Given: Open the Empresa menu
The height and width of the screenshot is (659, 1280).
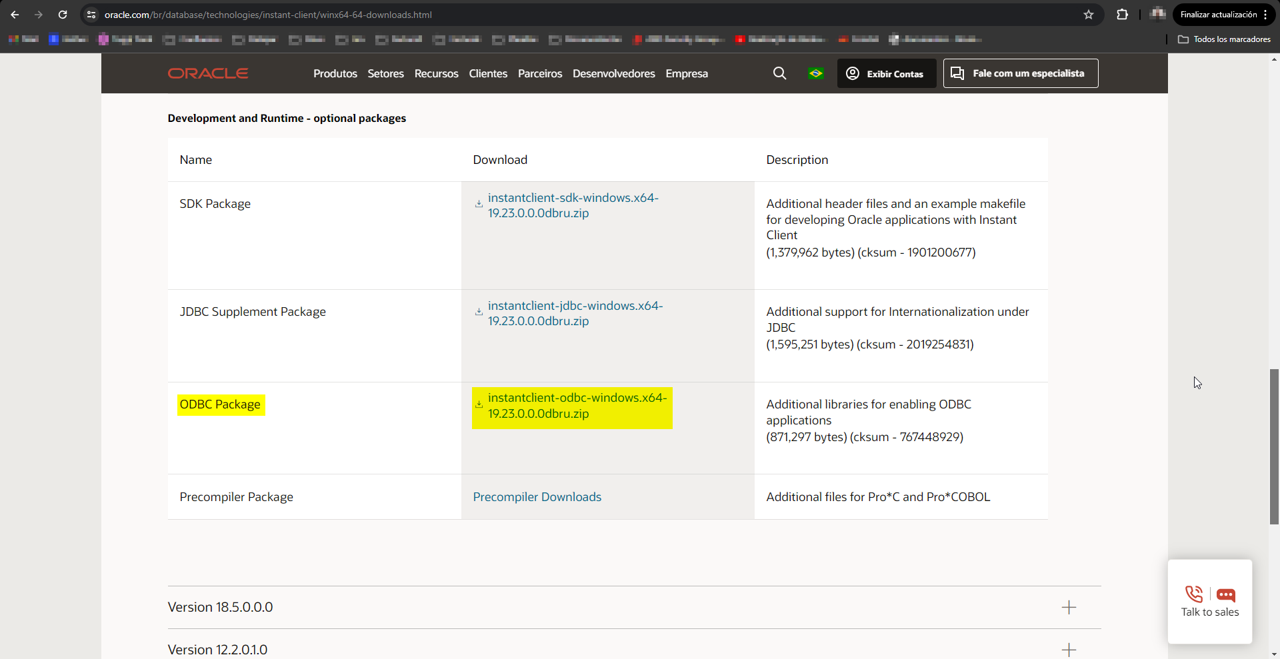Looking at the screenshot, I should tap(686, 73).
